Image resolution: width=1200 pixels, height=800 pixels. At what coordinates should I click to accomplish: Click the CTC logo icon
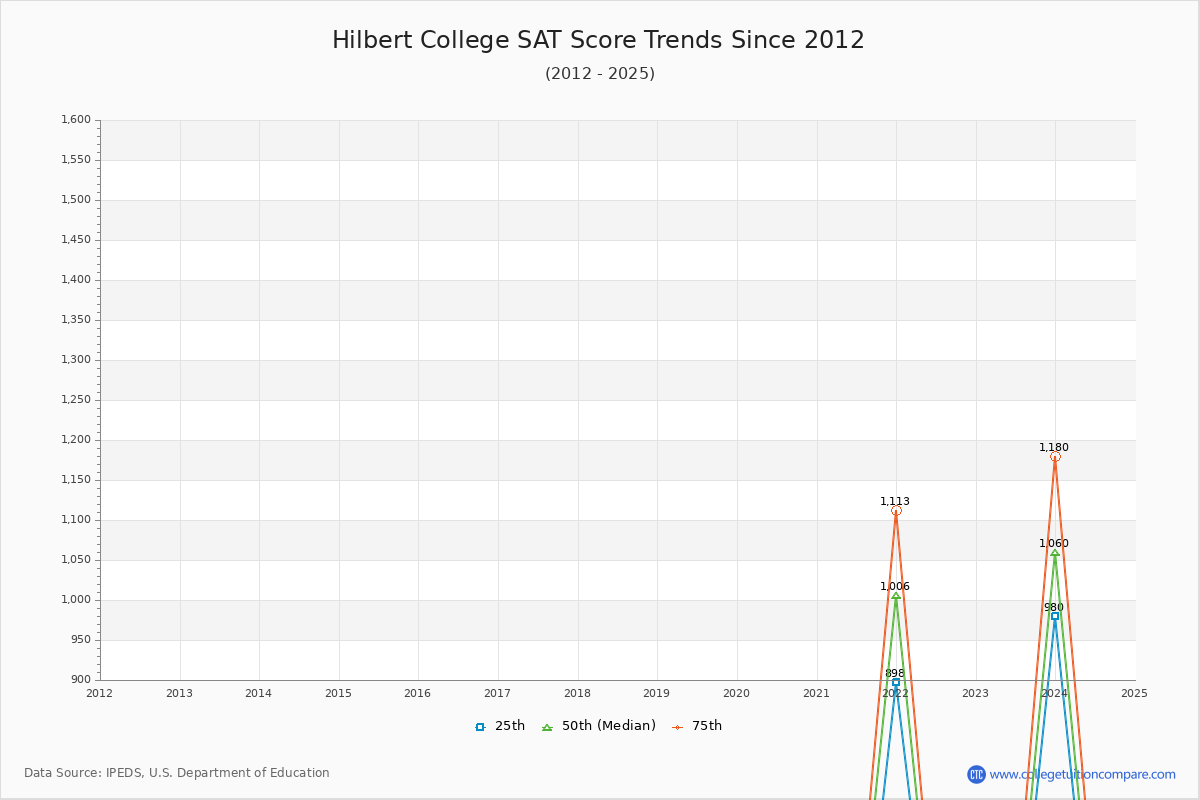(x=976, y=774)
